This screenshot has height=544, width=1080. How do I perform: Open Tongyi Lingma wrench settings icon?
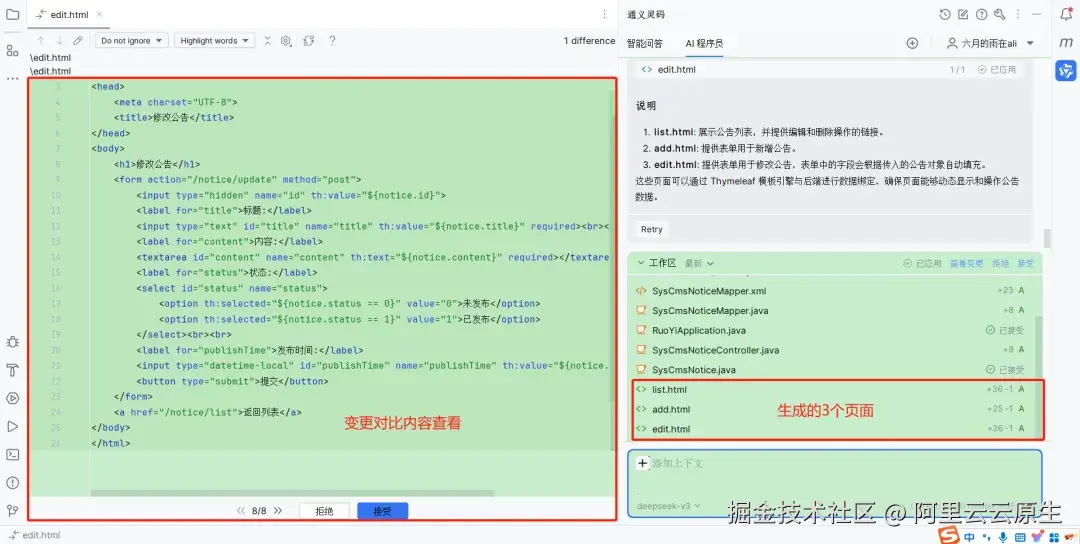click(999, 14)
